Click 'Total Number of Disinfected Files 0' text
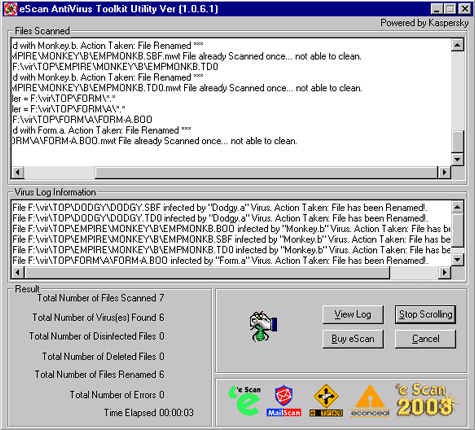This screenshot has height=430, width=475. click(x=97, y=336)
